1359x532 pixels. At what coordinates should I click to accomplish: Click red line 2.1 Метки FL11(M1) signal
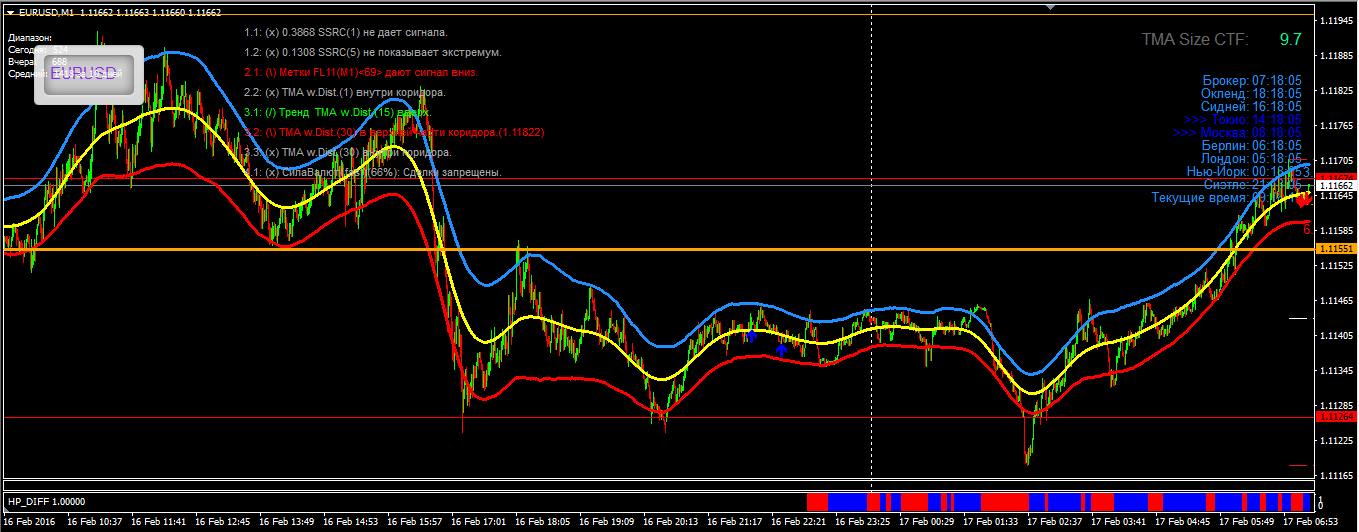[361, 72]
